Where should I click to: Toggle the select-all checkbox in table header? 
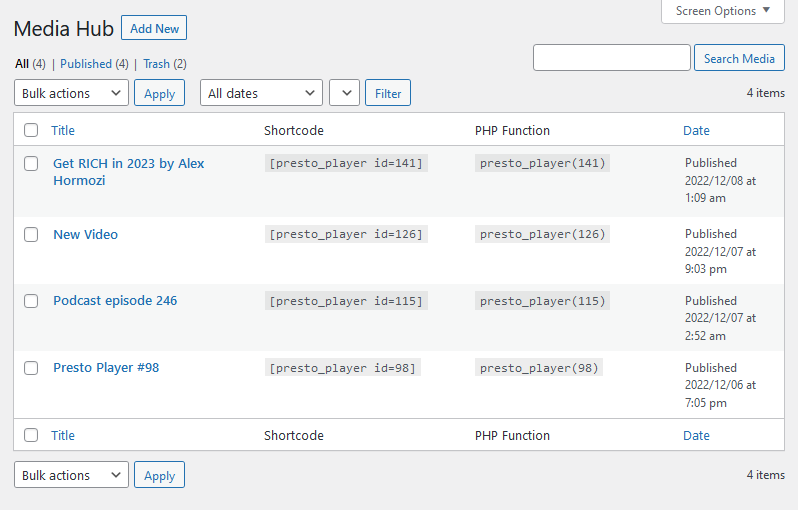pos(31,130)
